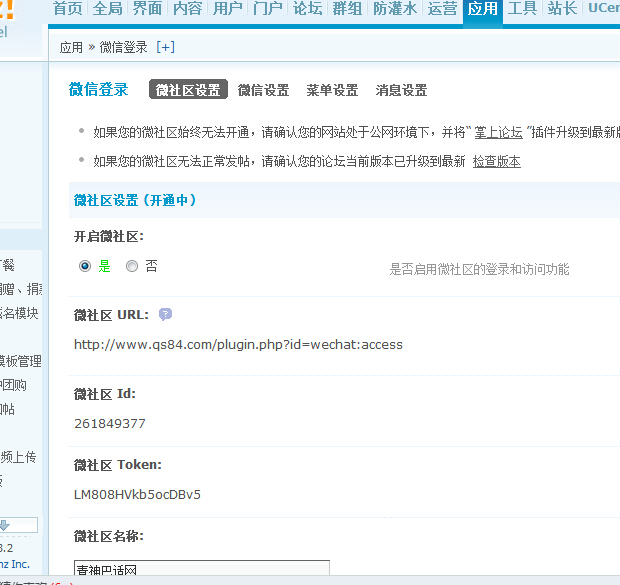Viewport: 620px width, 585px height.
Task: Click the 微社区 URL value text
Action: pyautogui.click(x=238, y=345)
